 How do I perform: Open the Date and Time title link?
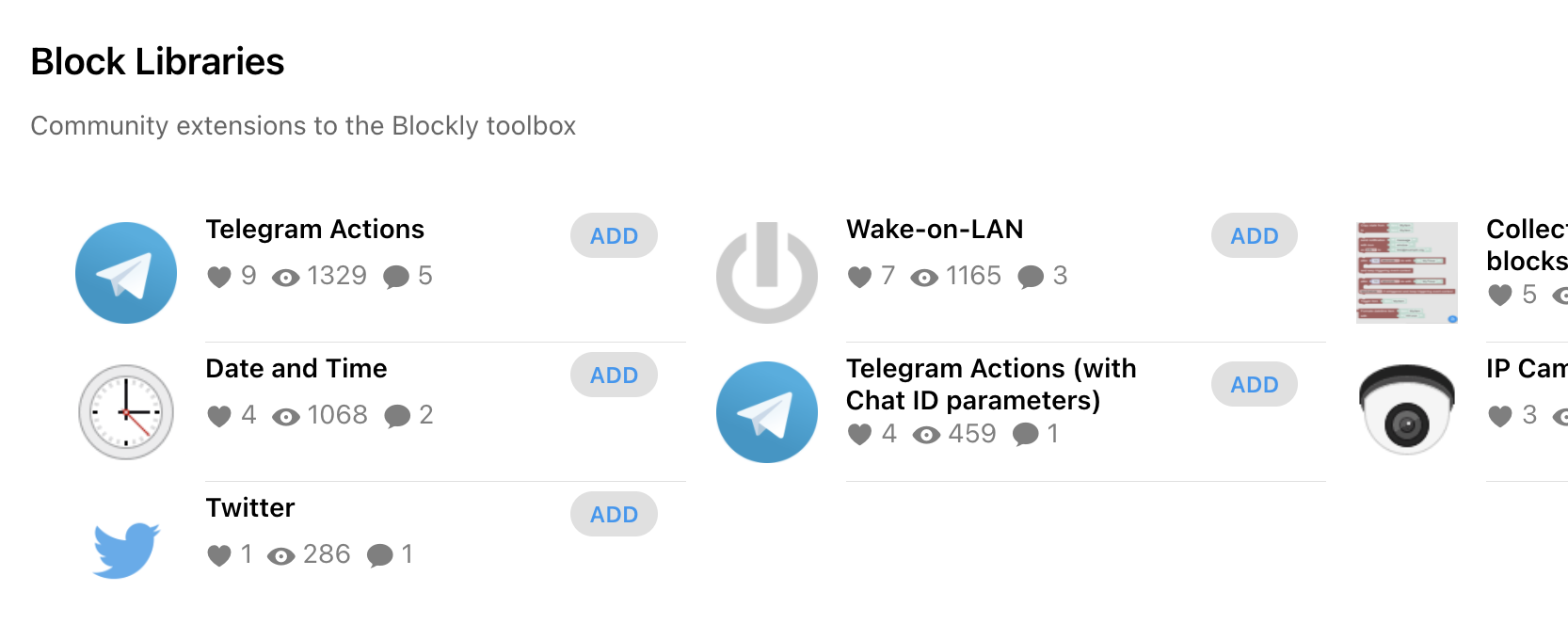click(x=296, y=369)
